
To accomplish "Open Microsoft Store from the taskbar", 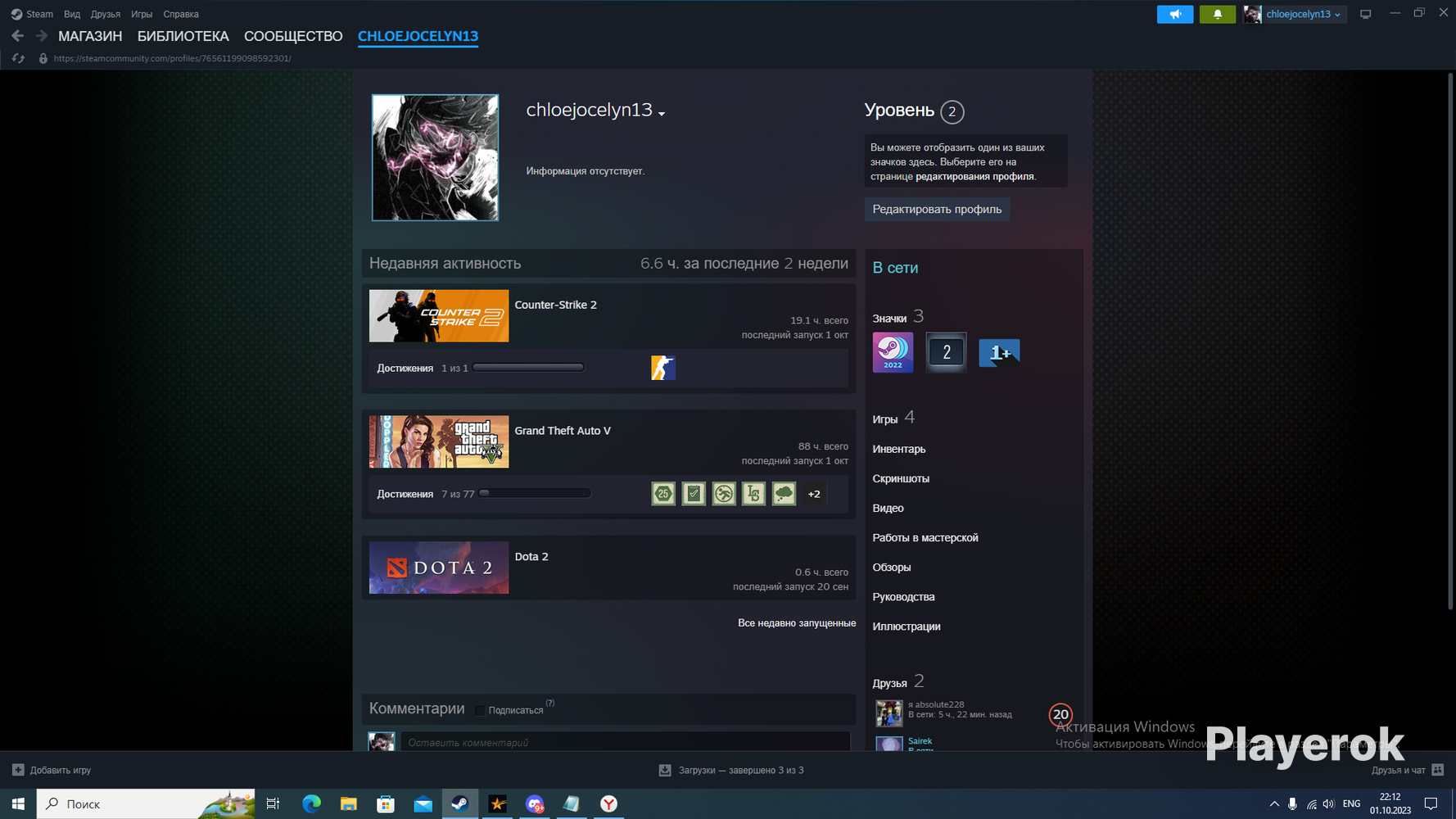I will (386, 803).
